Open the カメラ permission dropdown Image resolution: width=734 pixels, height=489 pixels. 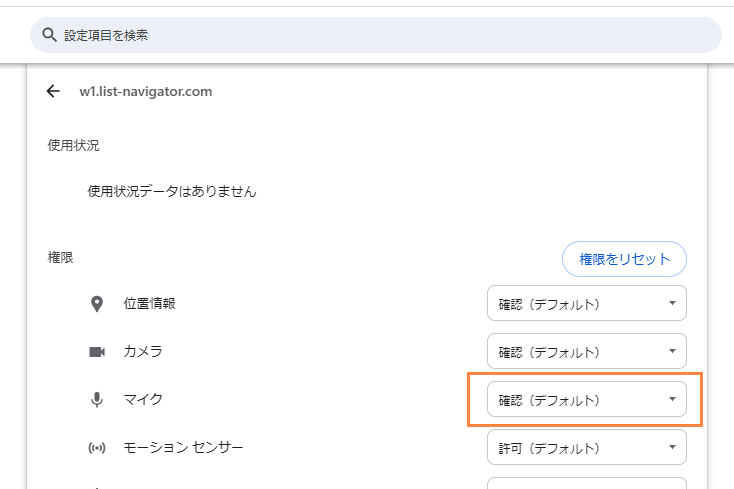[587, 351]
